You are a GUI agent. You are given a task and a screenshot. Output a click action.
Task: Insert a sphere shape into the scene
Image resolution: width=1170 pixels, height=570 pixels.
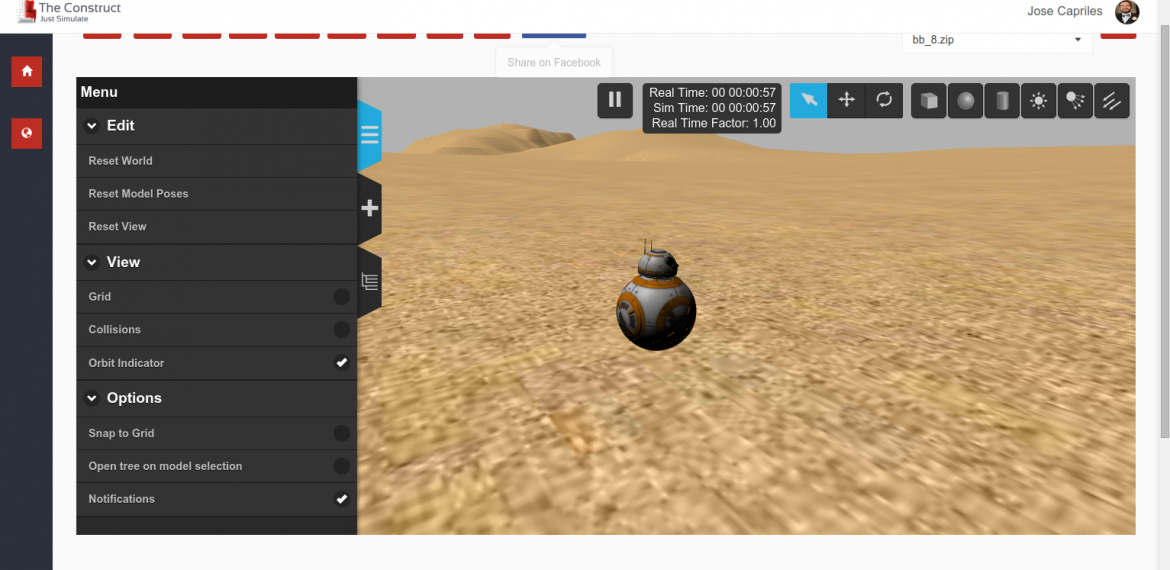966,101
